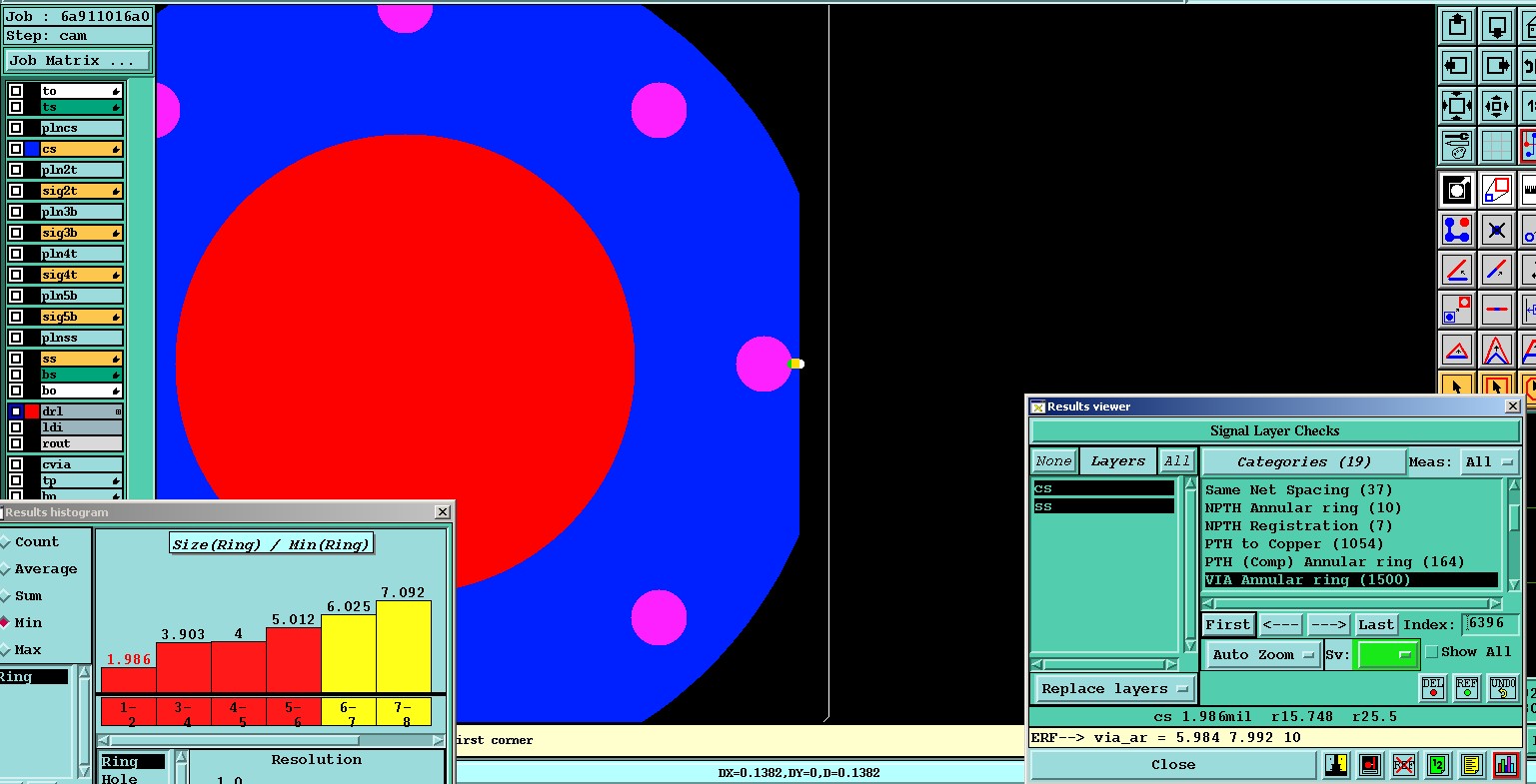Toggle checkbox for layer to
The width and height of the screenshot is (1536, 784).
pyautogui.click(x=16, y=91)
